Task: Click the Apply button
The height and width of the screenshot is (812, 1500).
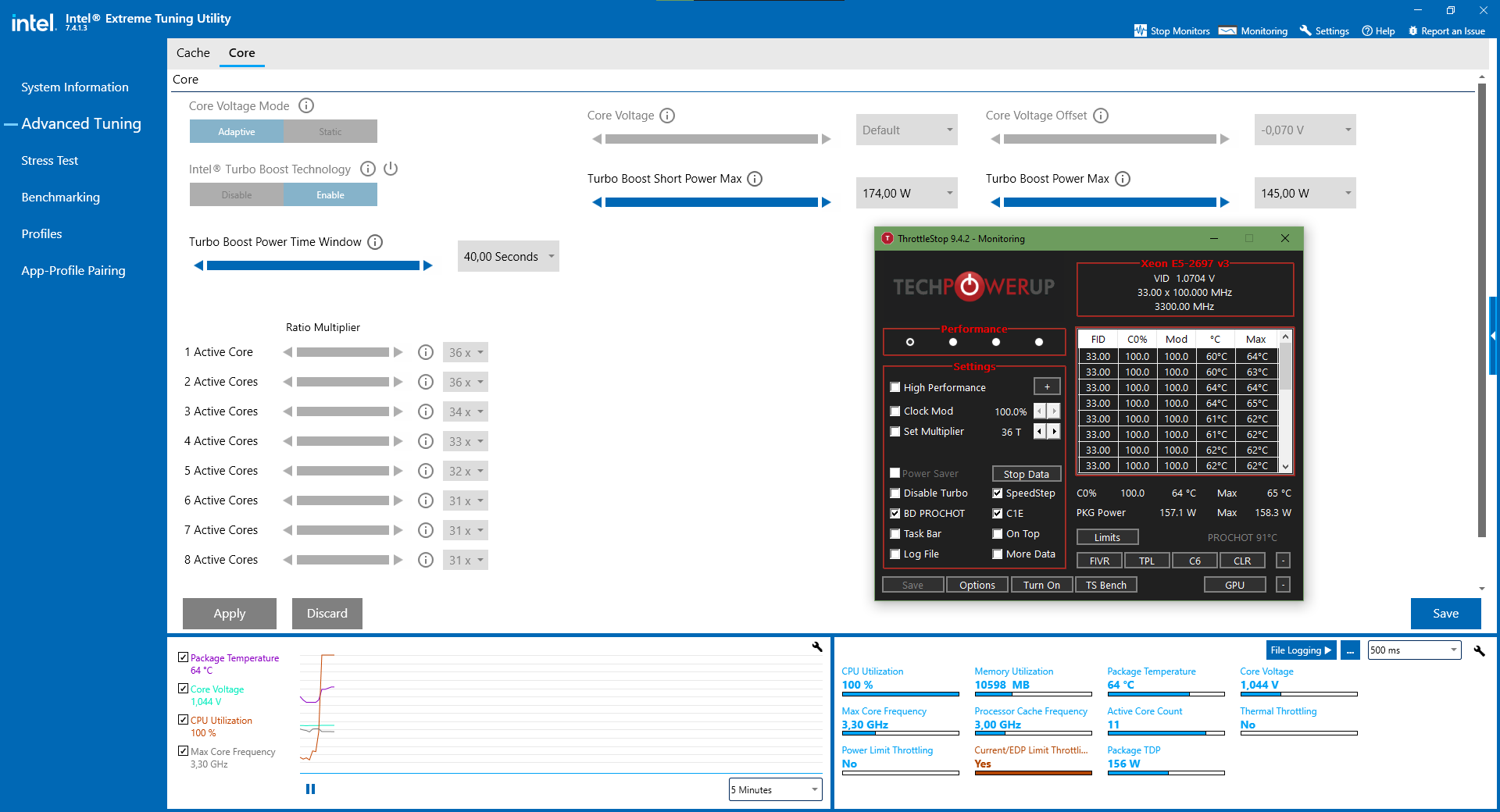Action: click(x=230, y=614)
